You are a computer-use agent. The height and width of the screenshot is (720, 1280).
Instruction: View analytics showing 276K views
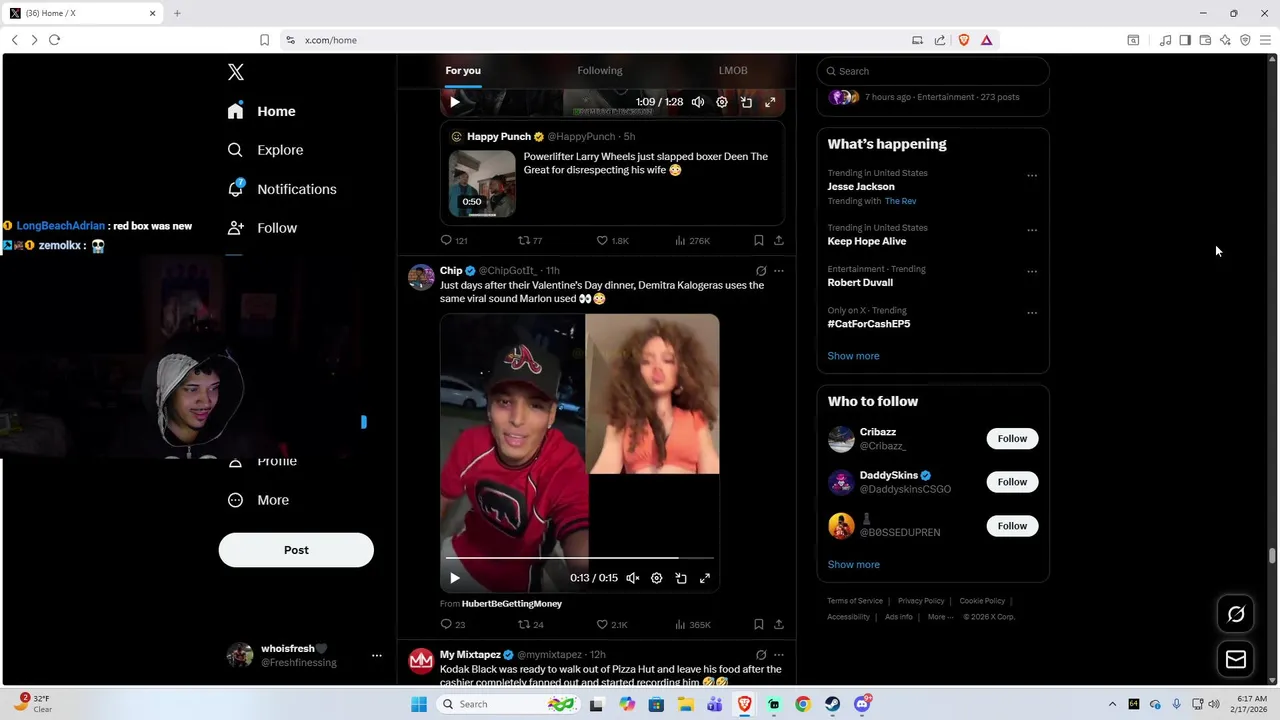coord(692,240)
